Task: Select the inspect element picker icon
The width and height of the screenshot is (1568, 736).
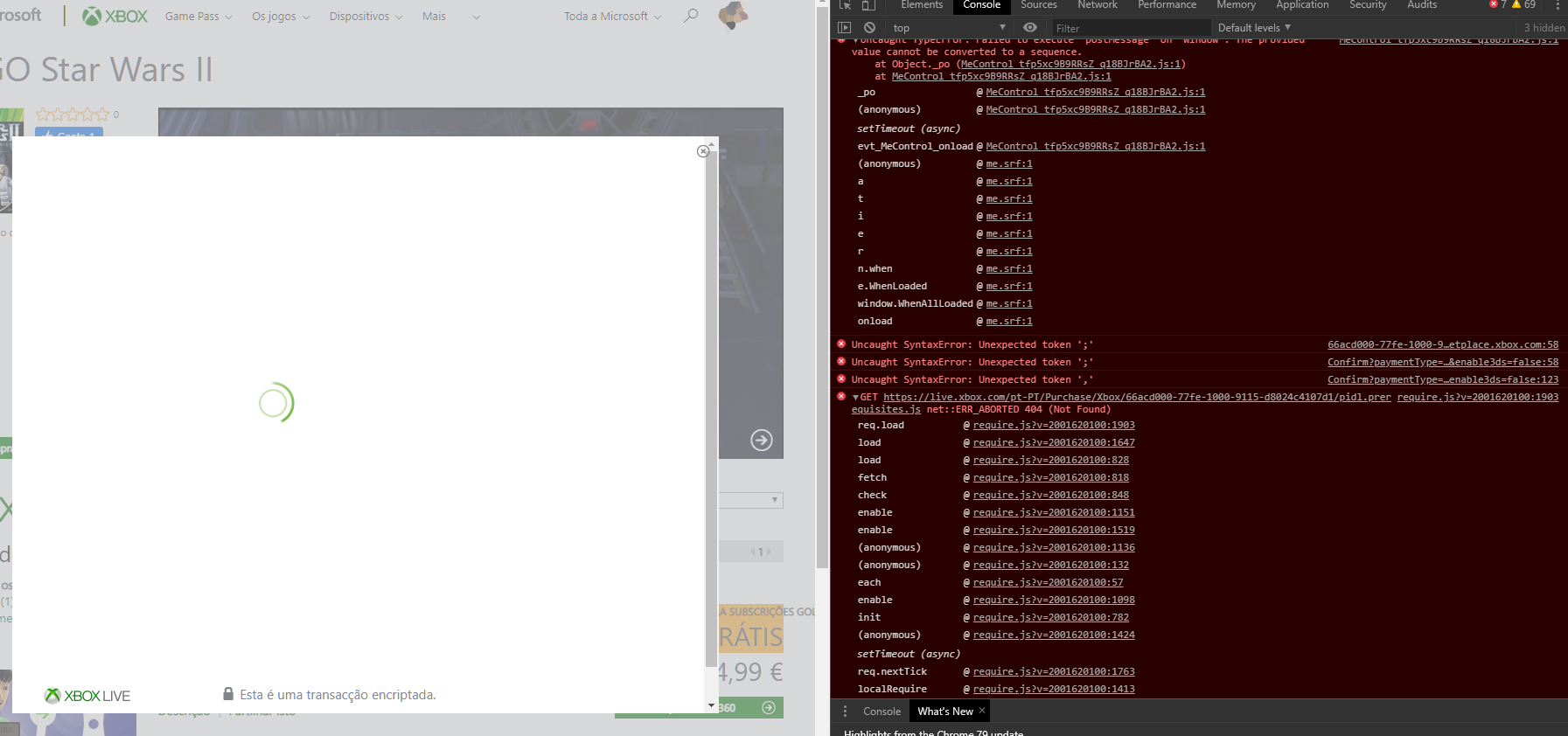Action: pyautogui.click(x=845, y=5)
